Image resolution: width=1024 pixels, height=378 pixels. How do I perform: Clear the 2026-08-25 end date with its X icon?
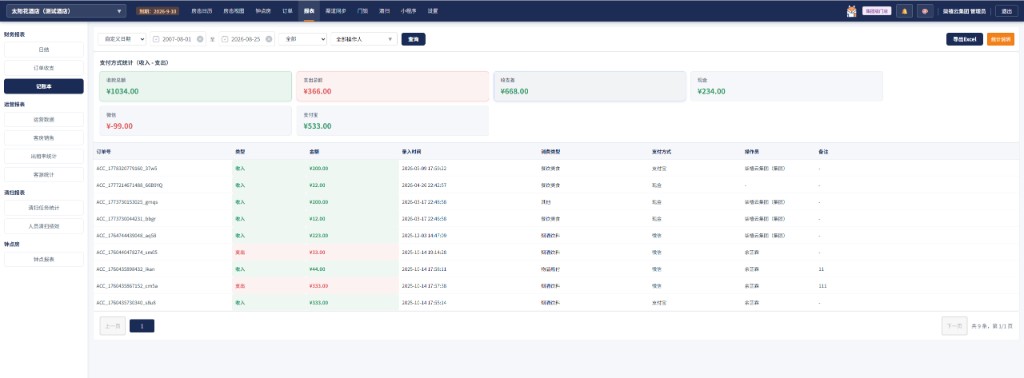269,39
